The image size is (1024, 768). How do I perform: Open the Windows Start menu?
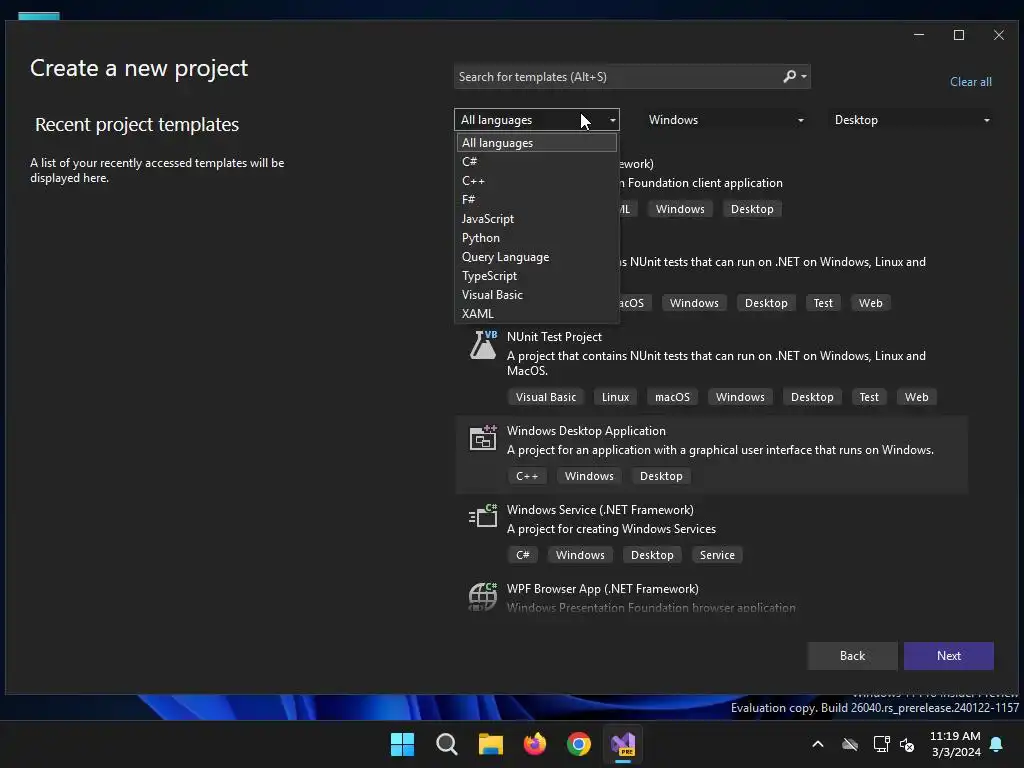(402, 744)
